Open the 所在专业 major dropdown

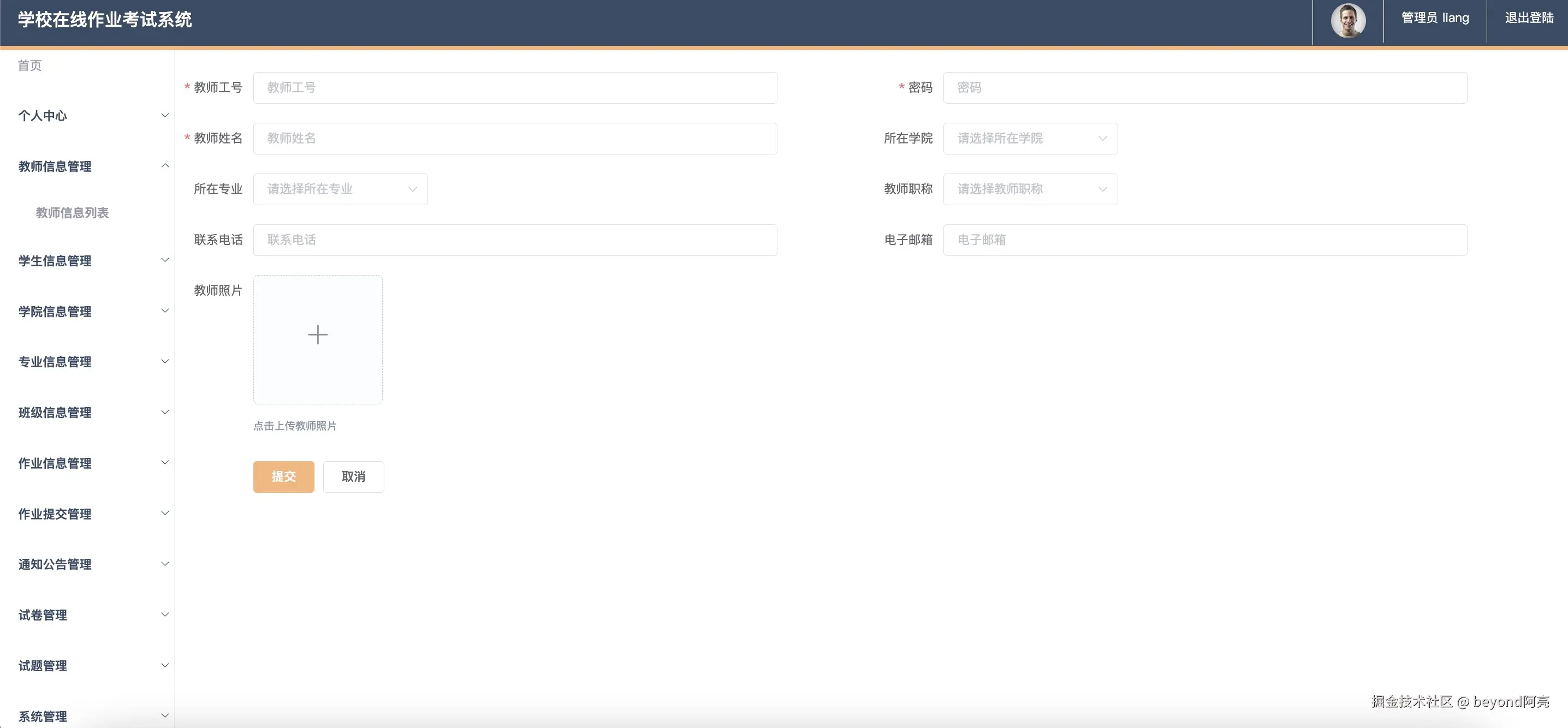[339, 189]
